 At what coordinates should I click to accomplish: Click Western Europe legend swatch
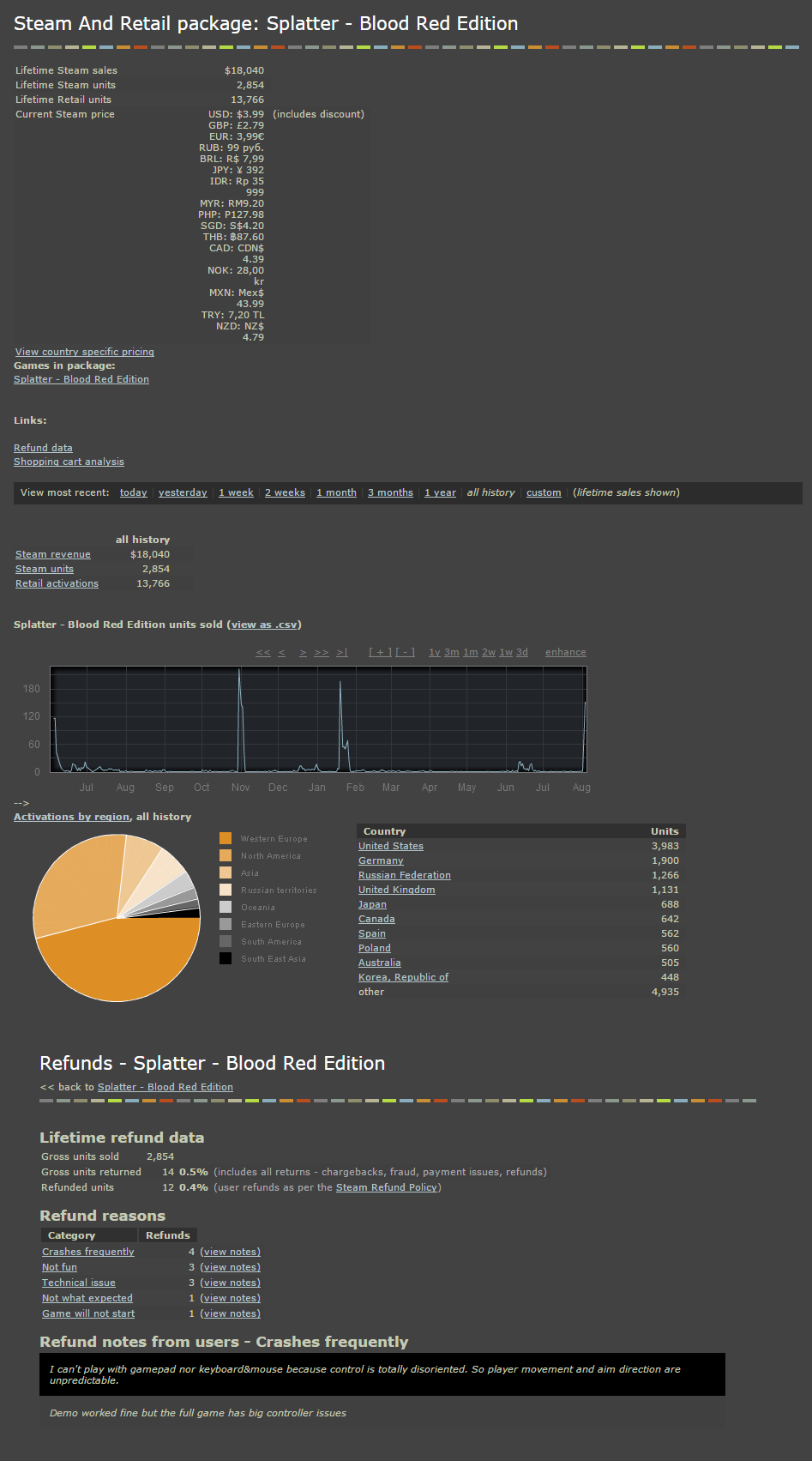[226, 838]
